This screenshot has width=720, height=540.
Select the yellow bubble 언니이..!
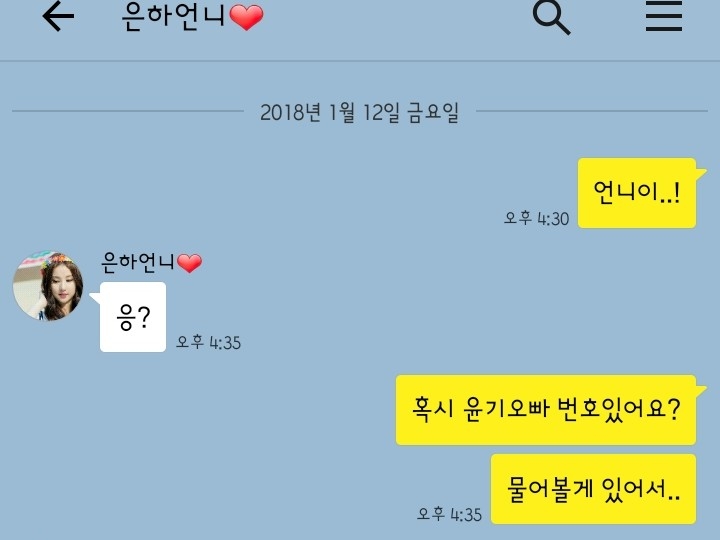tap(636, 193)
